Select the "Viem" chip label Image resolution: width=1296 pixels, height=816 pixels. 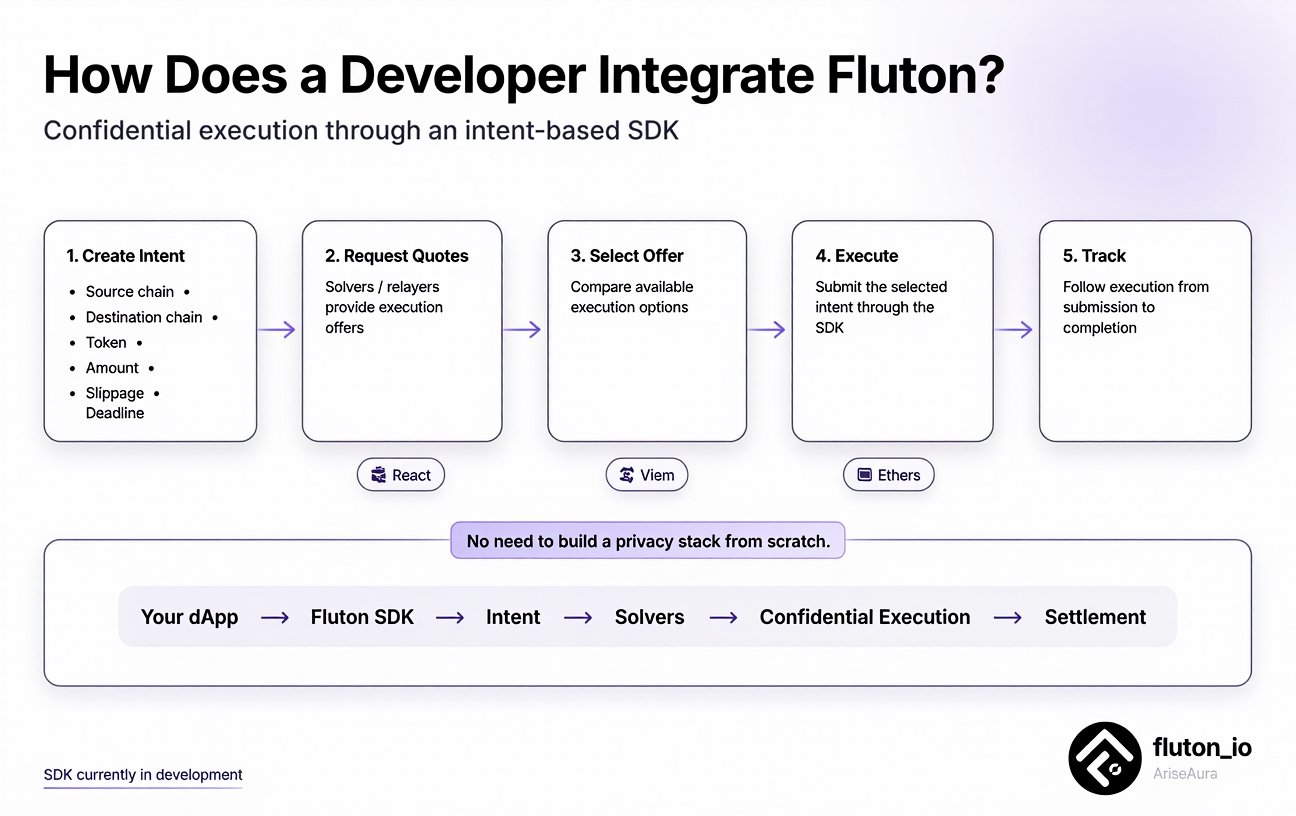(657, 475)
